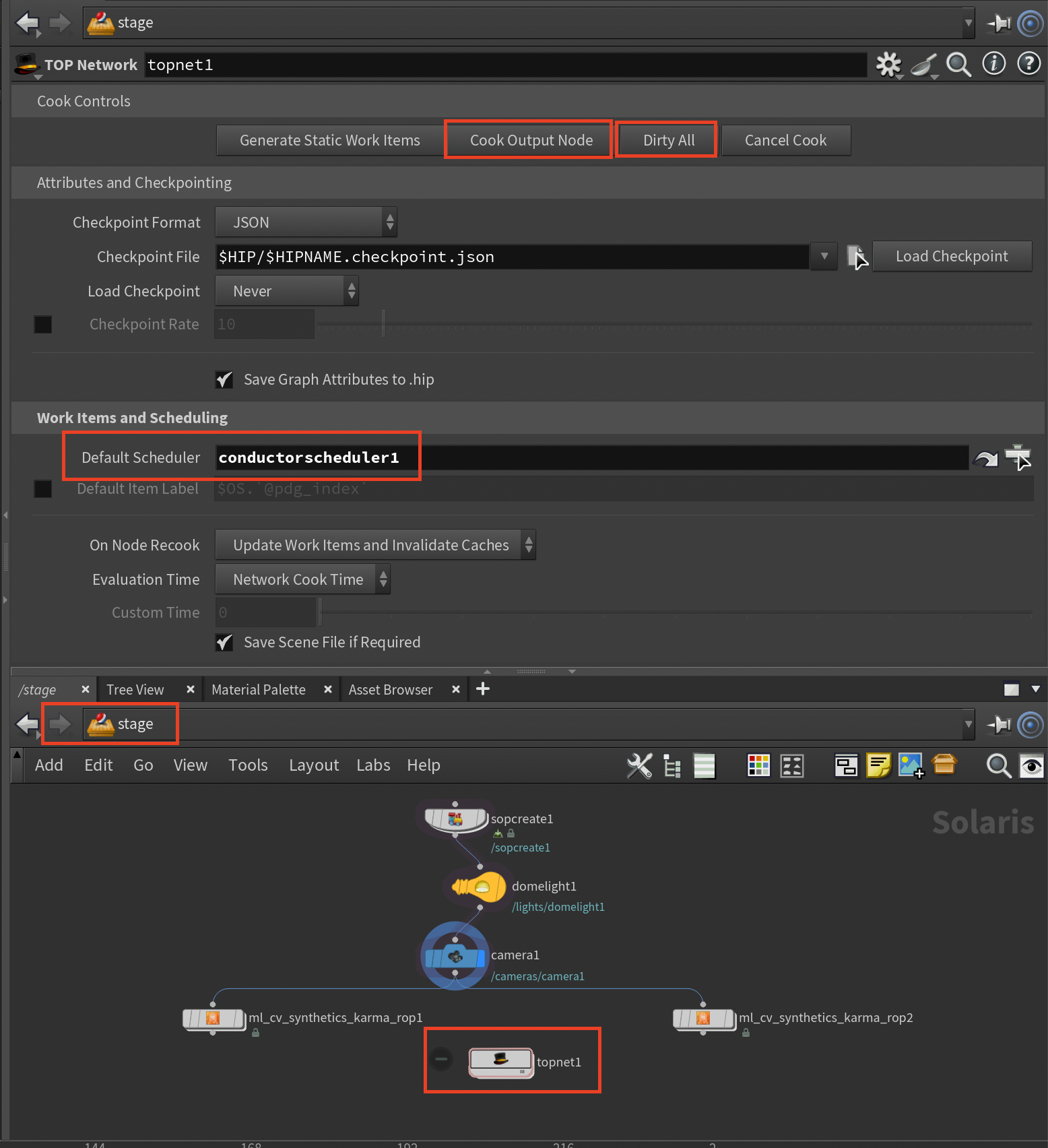Click the sticky note icon in network toolbar

(x=878, y=765)
